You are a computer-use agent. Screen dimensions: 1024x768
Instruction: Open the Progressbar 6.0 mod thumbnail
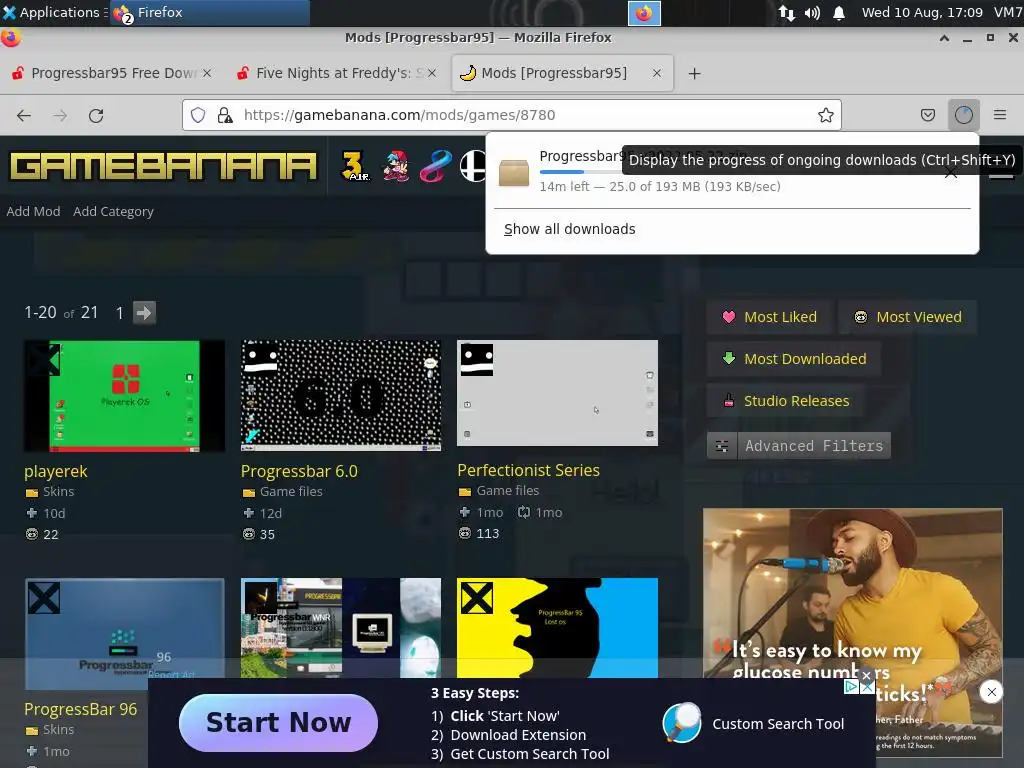(341, 396)
